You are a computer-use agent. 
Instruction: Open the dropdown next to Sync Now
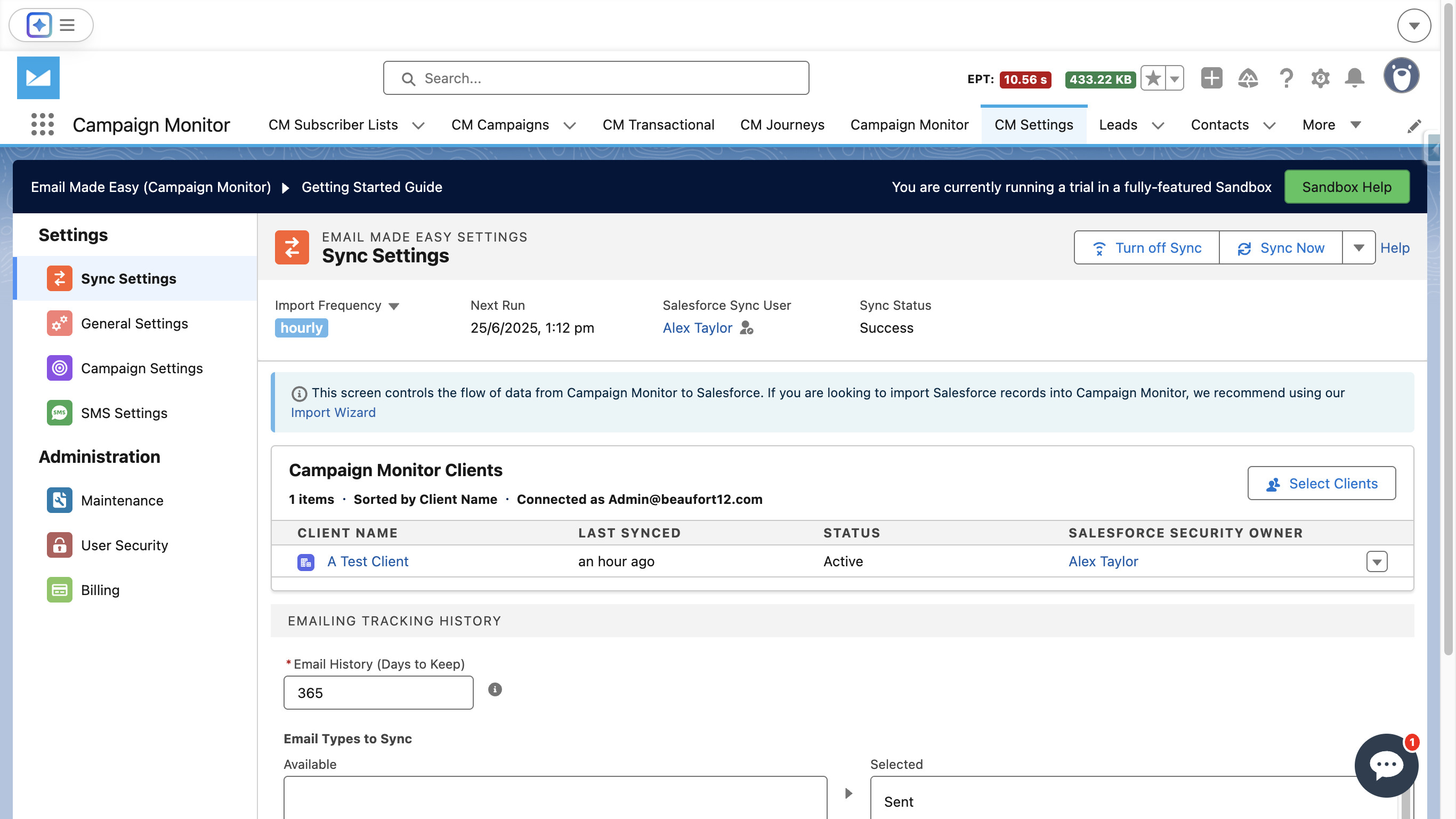click(1359, 247)
